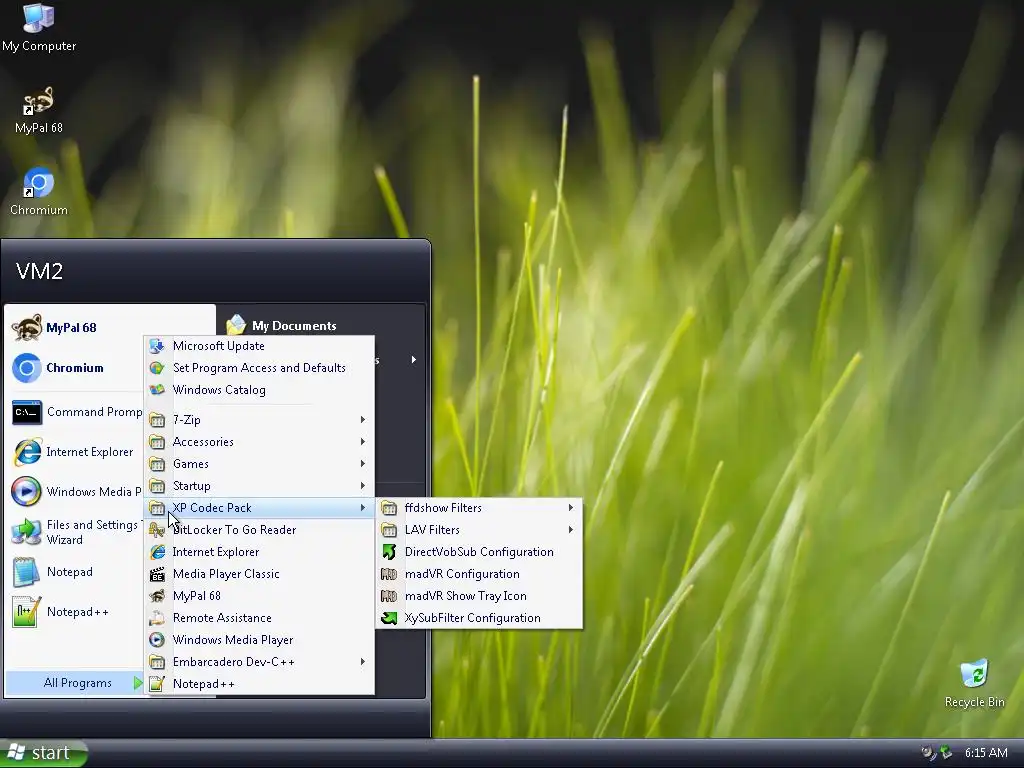Viewport: 1024px width, 768px height.
Task: Click the BitLocker To Go Reader icon
Action: (157, 530)
